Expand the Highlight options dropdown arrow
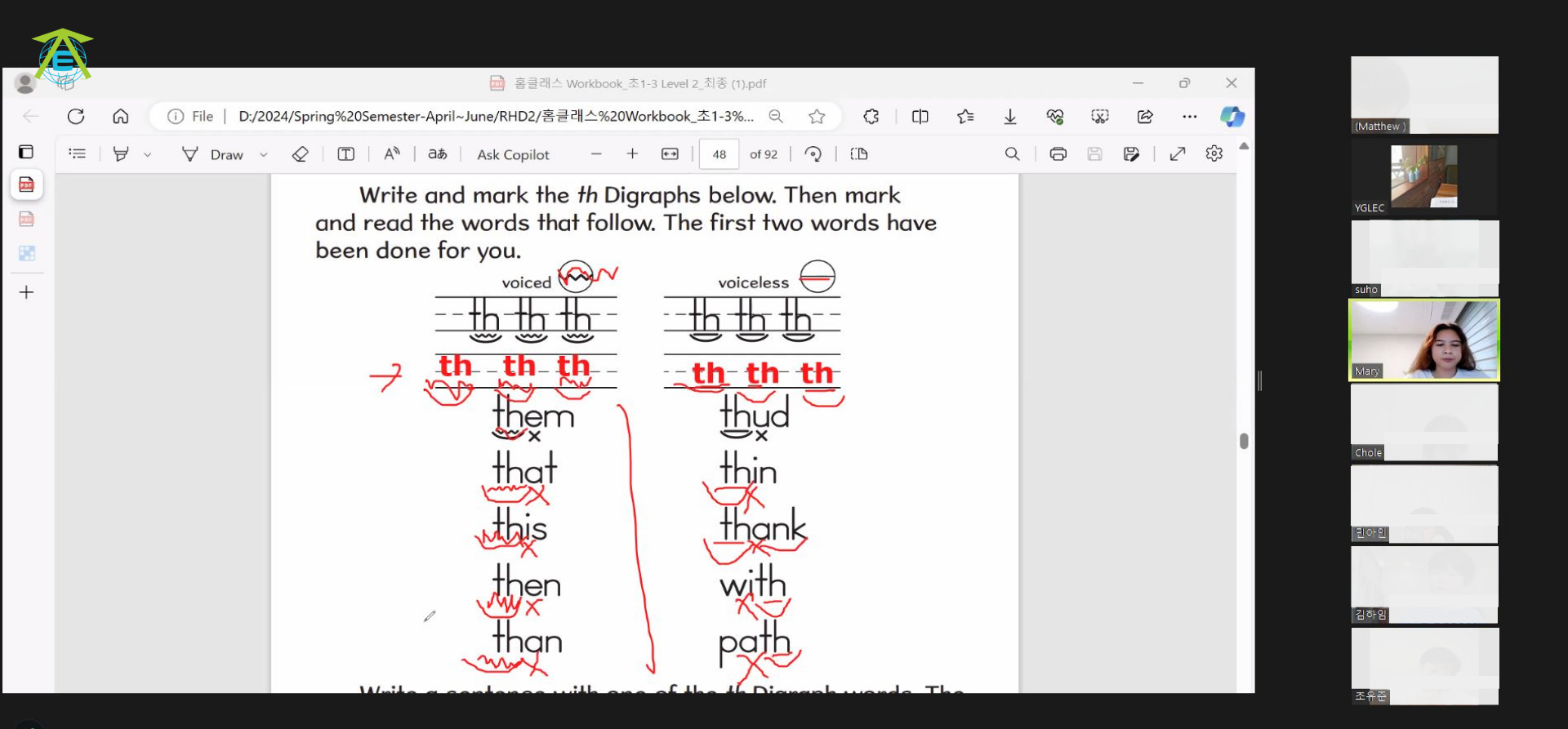This screenshot has height=729, width=1568. [148, 154]
